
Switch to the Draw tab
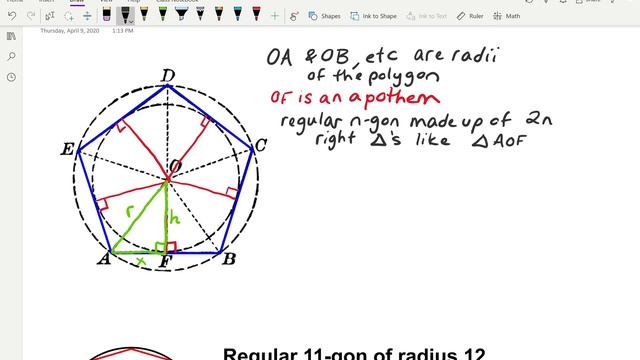pyautogui.click(x=77, y=2)
